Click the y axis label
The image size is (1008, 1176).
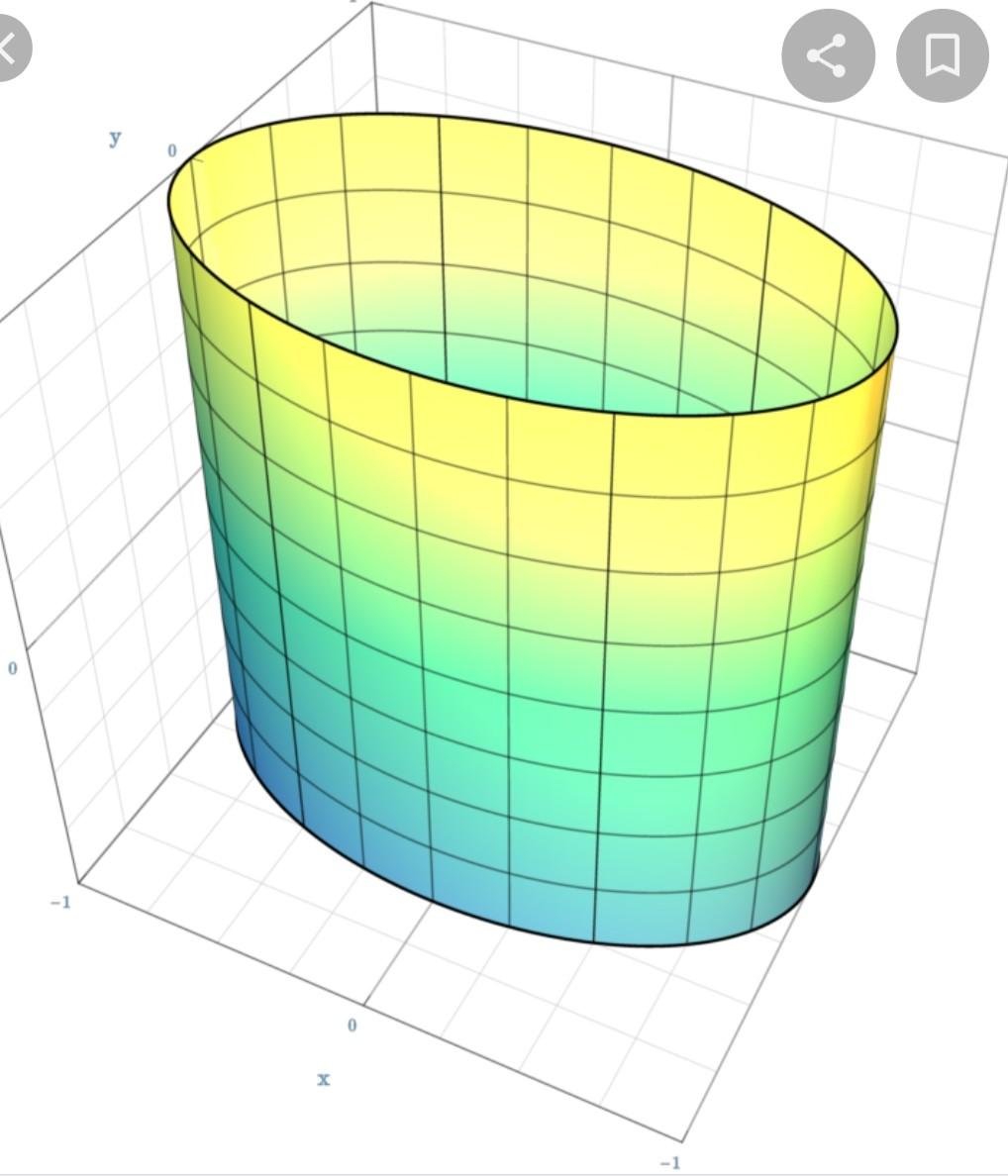pyautogui.click(x=116, y=137)
